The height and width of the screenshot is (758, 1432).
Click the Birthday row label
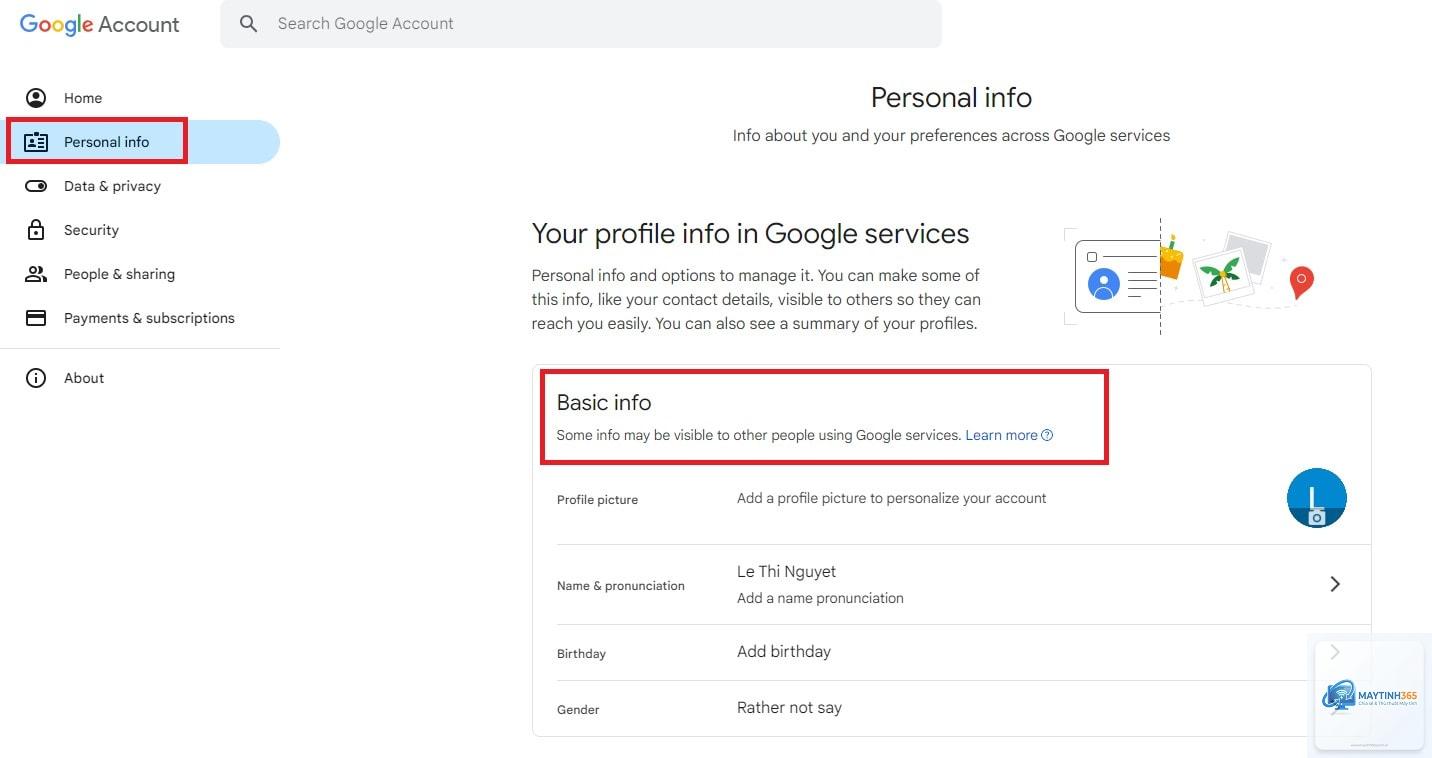point(581,654)
